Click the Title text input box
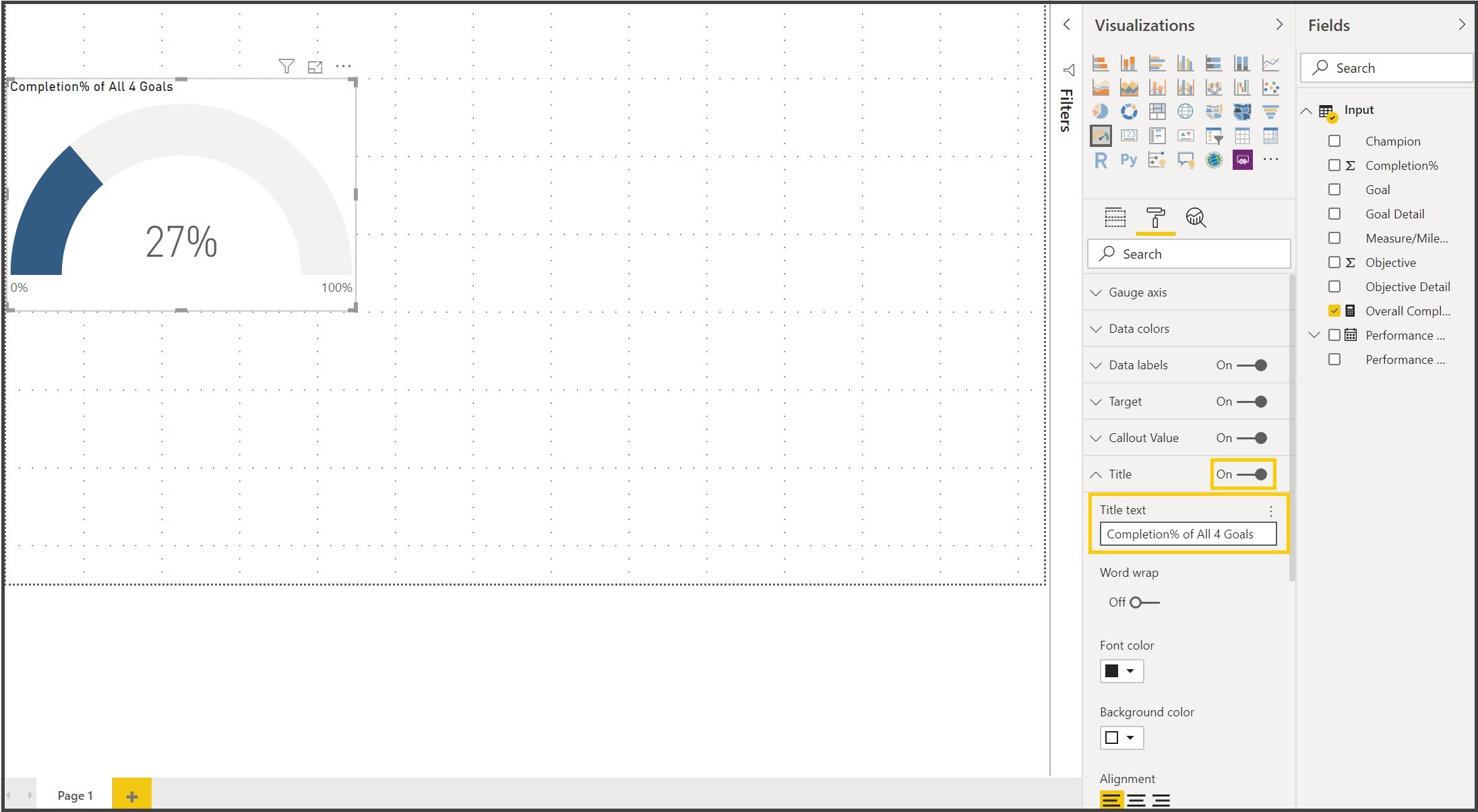Screen dimensions: 1478x812 (x=1188, y=534)
